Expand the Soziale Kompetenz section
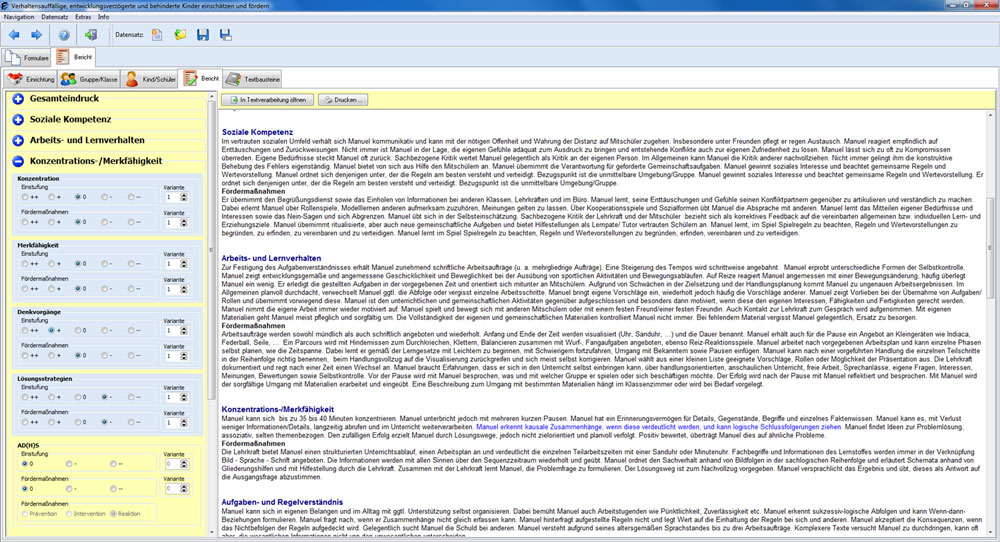The width and height of the screenshot is (1000, 542). point(18,120)
